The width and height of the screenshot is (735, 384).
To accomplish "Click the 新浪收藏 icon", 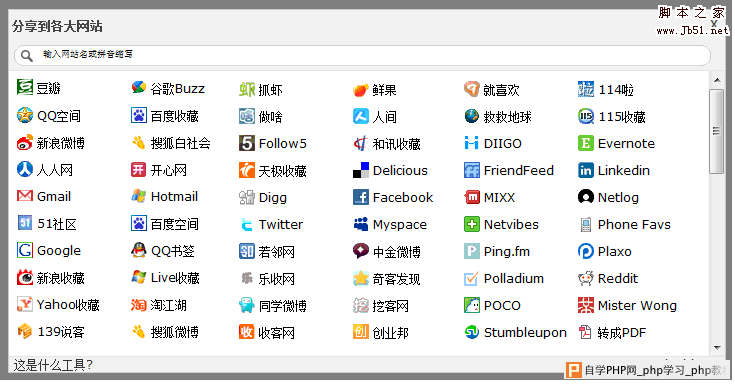I will 25,278.
